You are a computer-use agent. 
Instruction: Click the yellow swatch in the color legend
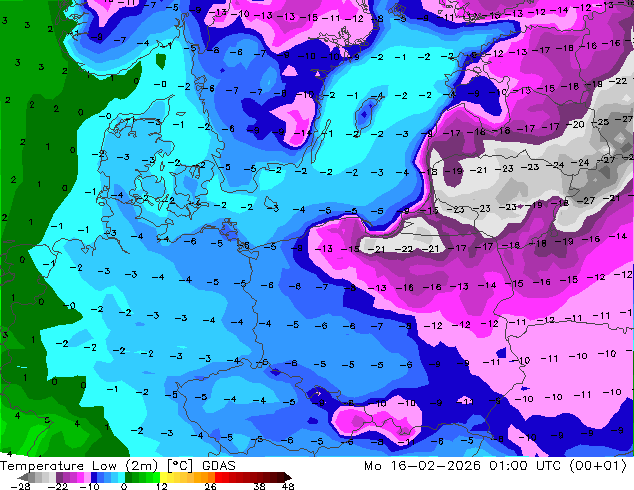click(x=163, y=477)
